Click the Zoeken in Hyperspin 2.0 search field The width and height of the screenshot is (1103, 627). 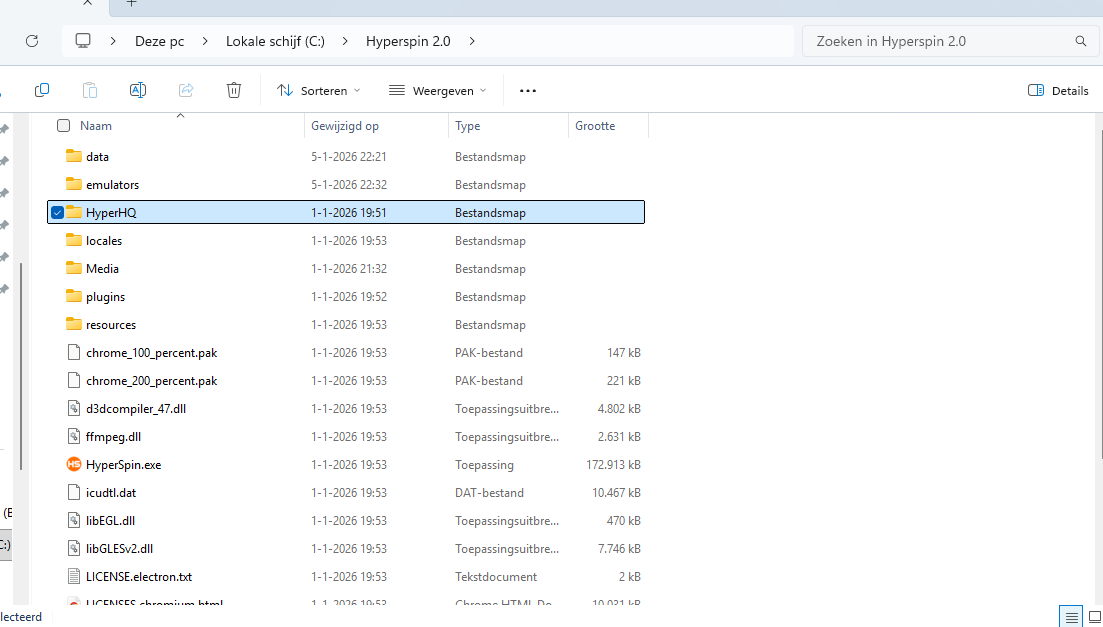[x=940, y=41]
